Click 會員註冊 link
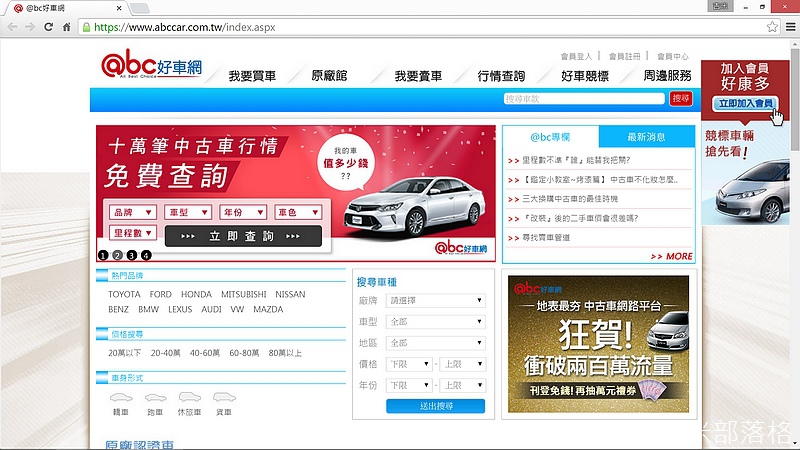 tap(624, 56)
